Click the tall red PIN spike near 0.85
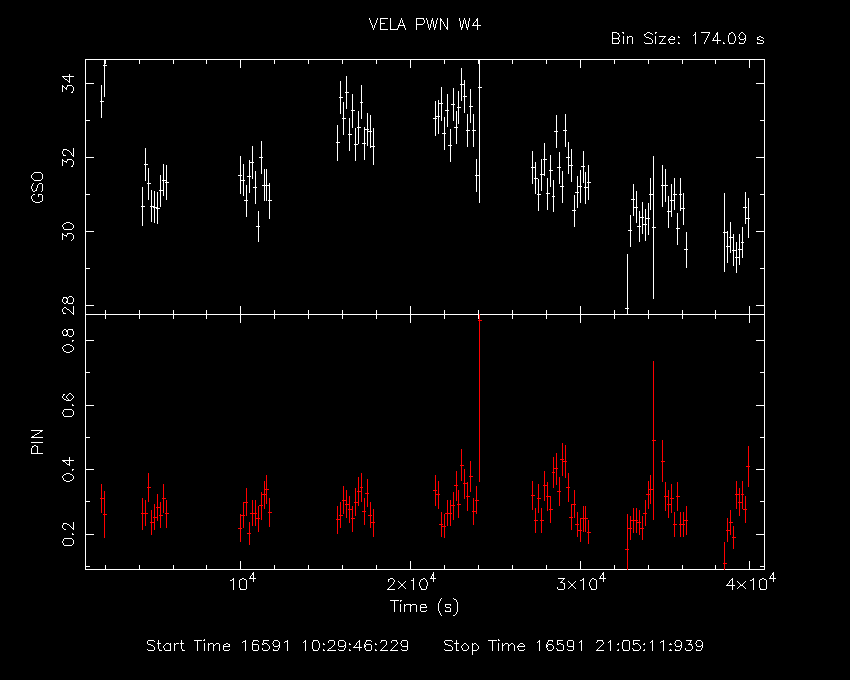Image resolution: width=850 pixels, height=680 pixels. pyautogui.click(x=479, y=399)
